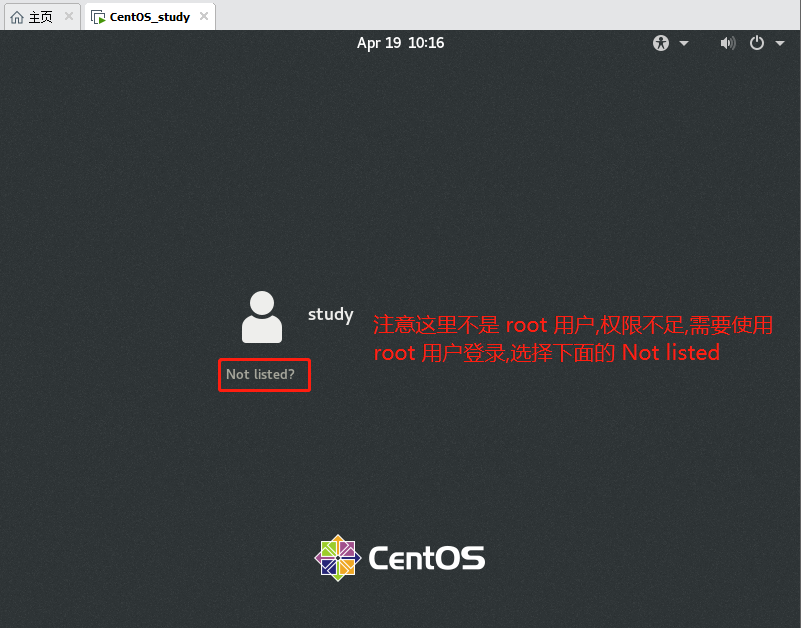This screenshot has height=628, width=801.
Task: Open the accessibility menu icon
Action: (x=660, y=43)
